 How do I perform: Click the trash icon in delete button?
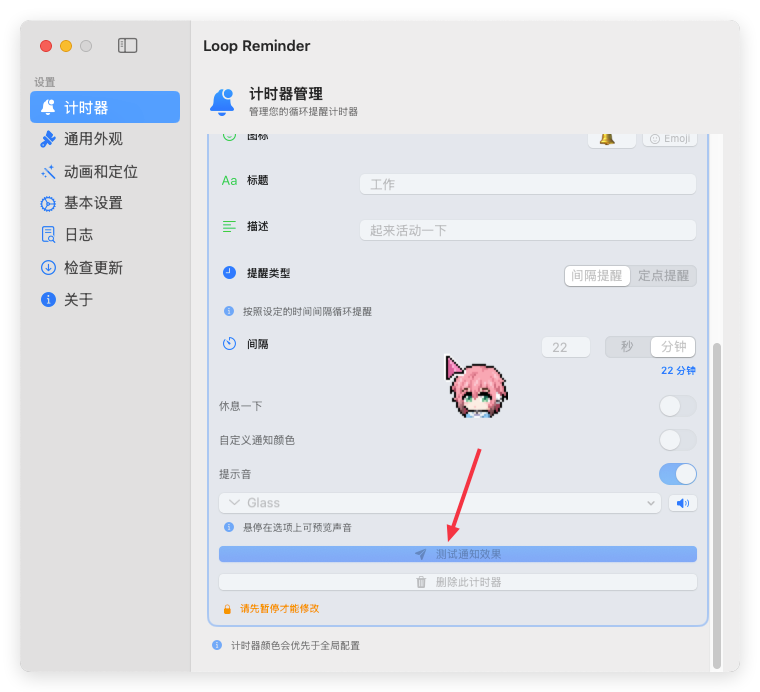click(421, 582)
